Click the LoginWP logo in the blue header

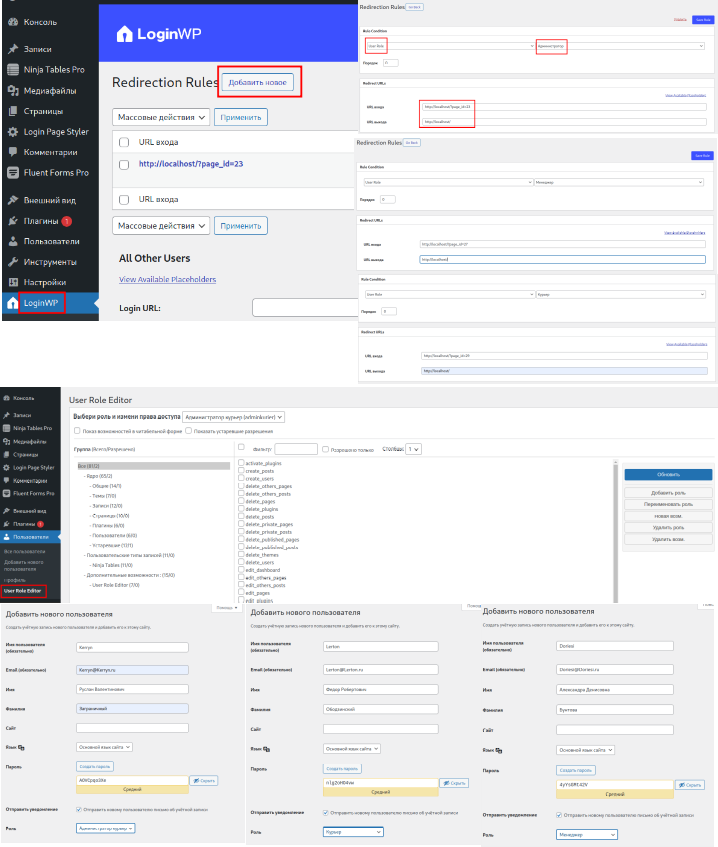pos(158,34)
